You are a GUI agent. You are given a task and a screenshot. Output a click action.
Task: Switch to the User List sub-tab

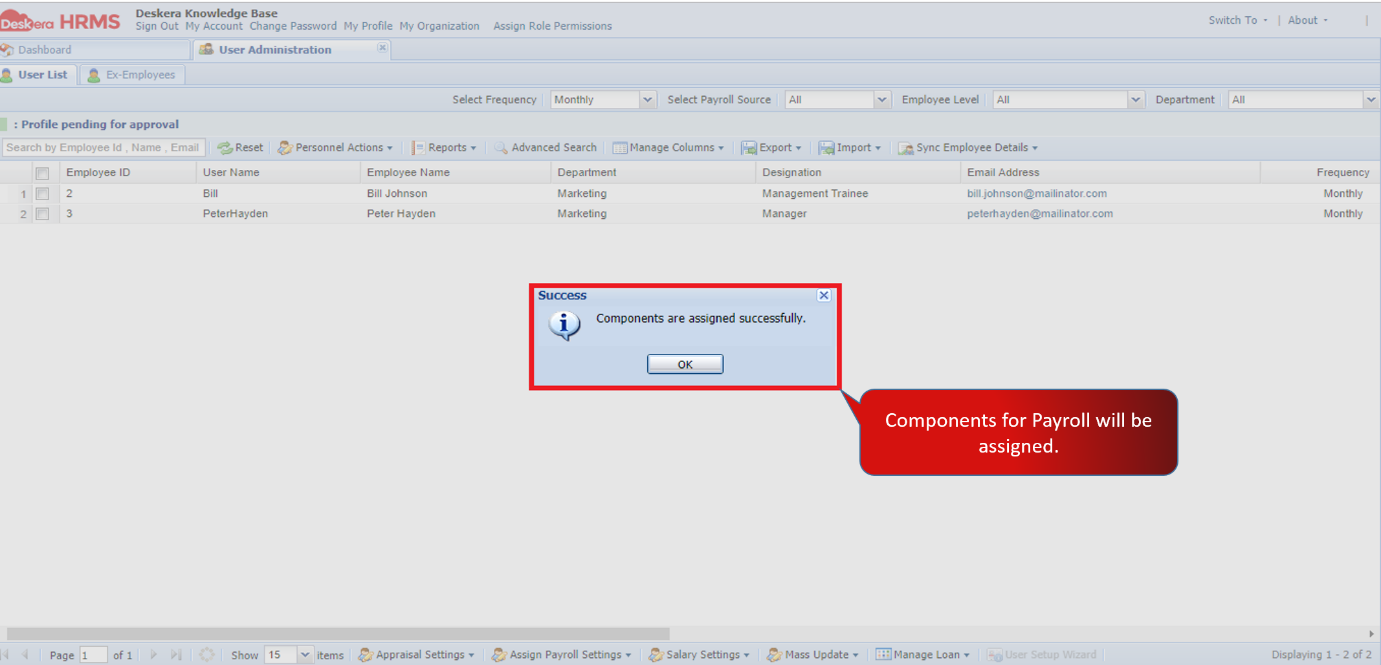(x=36, y=75)
